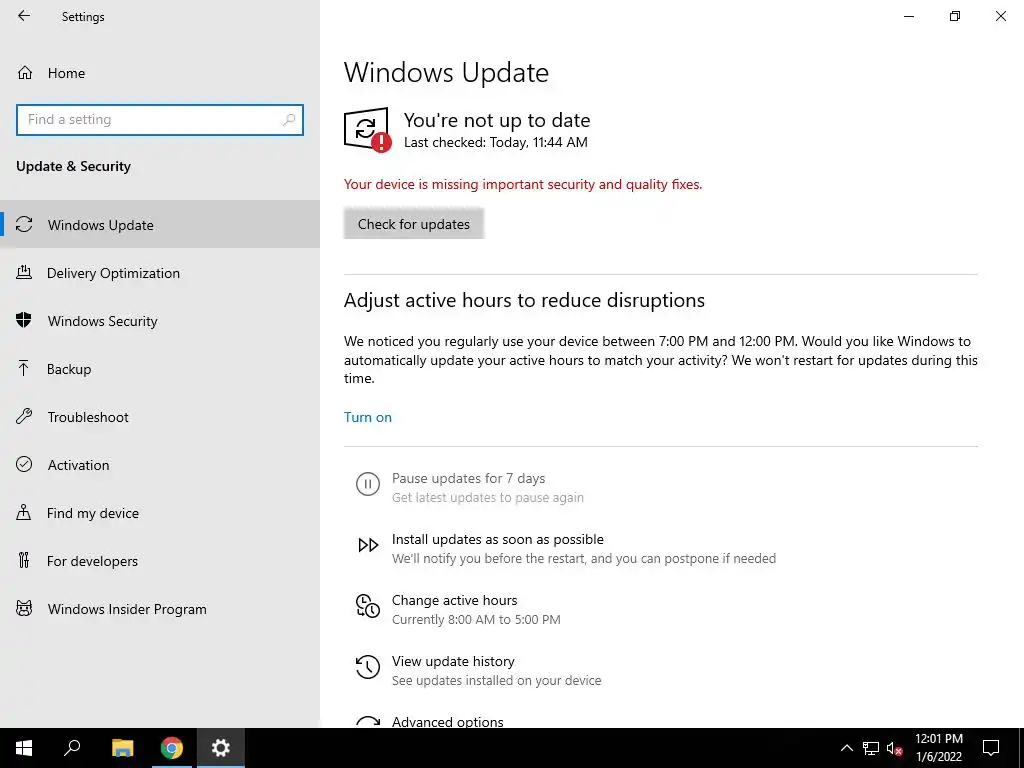Click the magnifier icon in the search box

click(289, 120)
